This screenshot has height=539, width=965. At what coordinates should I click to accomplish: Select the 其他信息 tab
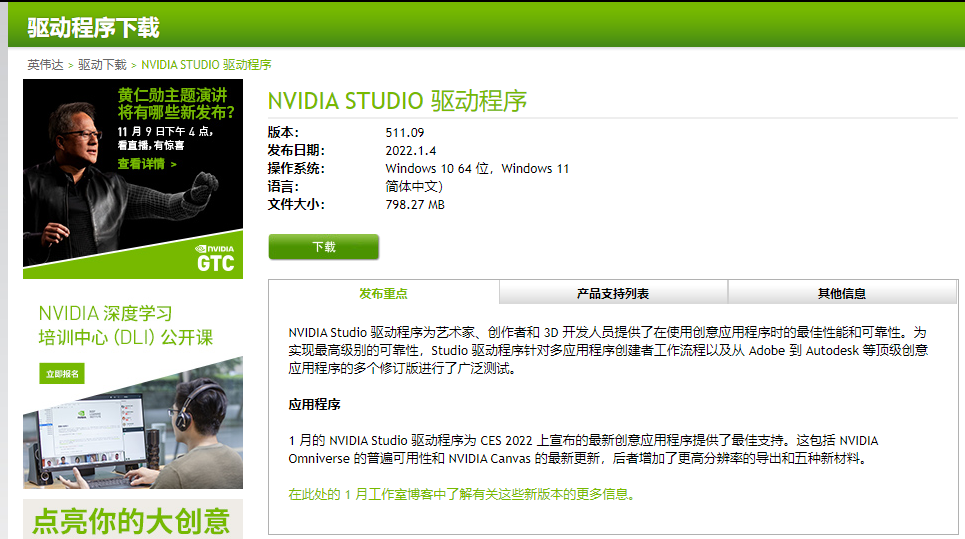841,293
